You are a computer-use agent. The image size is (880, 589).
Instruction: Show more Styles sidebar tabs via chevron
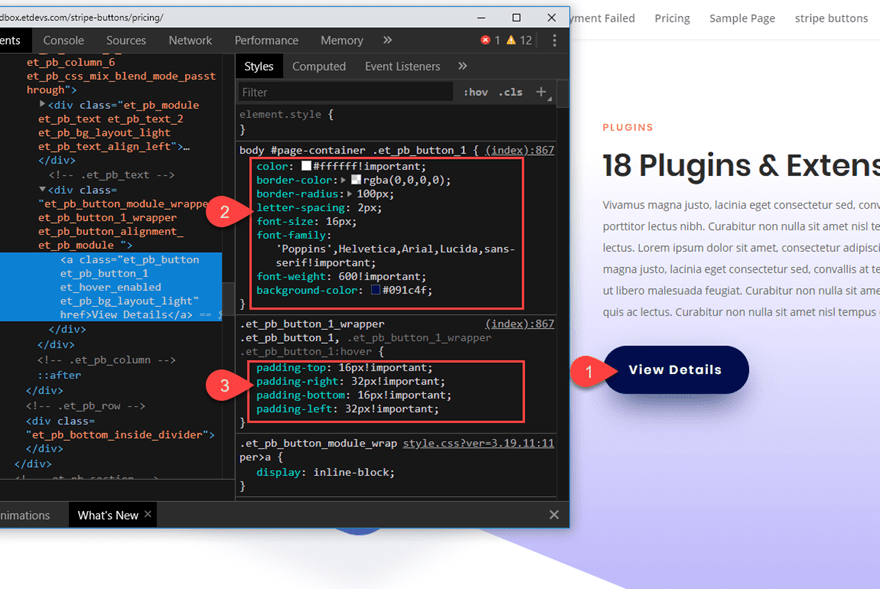(x=462, y=66)
